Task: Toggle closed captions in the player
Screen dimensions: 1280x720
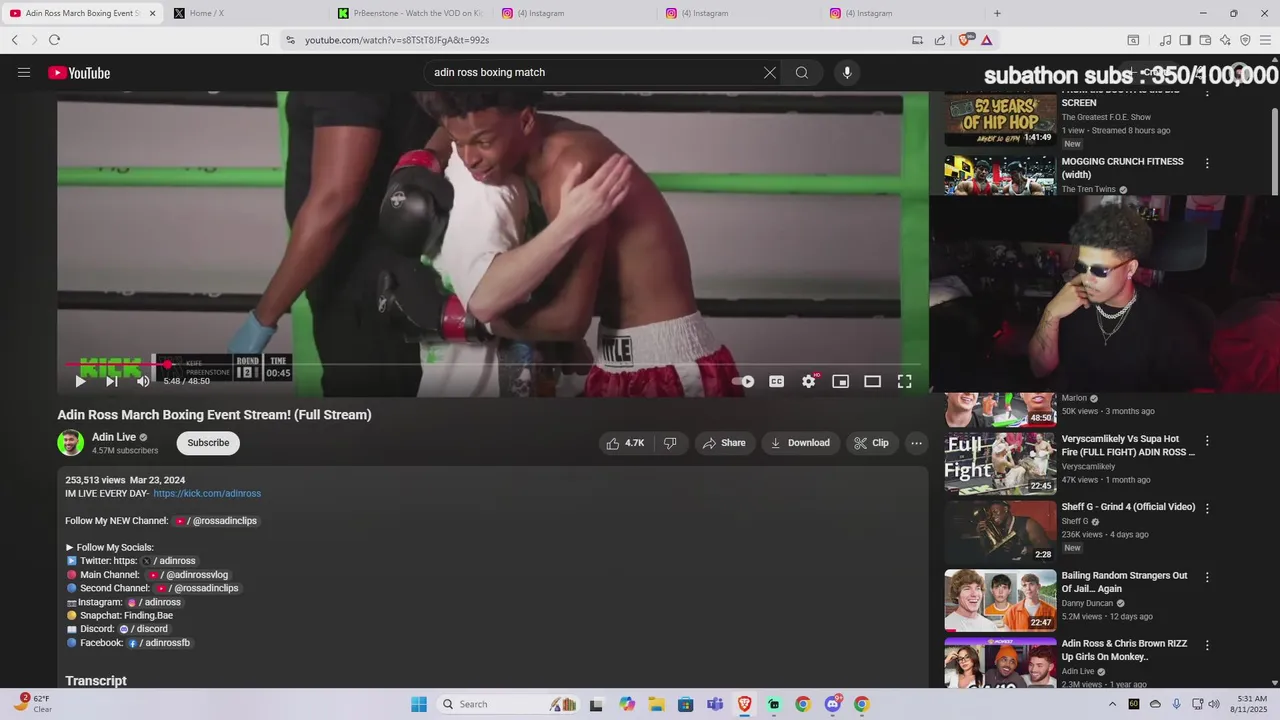Action: [x=776, y=381]
